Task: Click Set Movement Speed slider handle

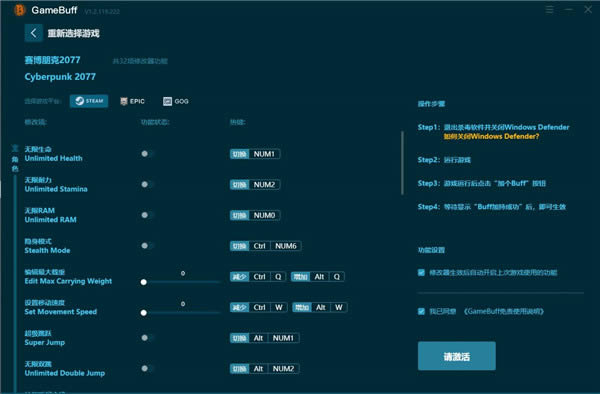Action: coord(143,313)
